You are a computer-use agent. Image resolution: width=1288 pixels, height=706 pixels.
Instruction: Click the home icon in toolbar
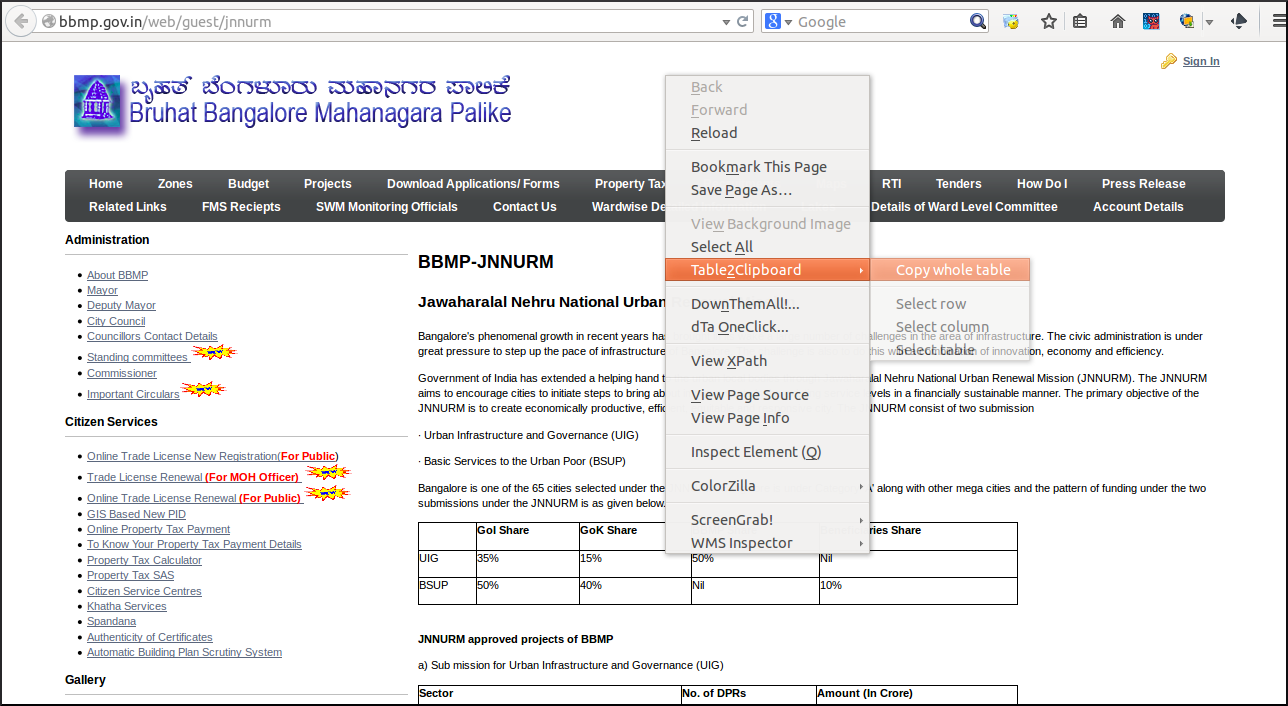click(1118, 21)
